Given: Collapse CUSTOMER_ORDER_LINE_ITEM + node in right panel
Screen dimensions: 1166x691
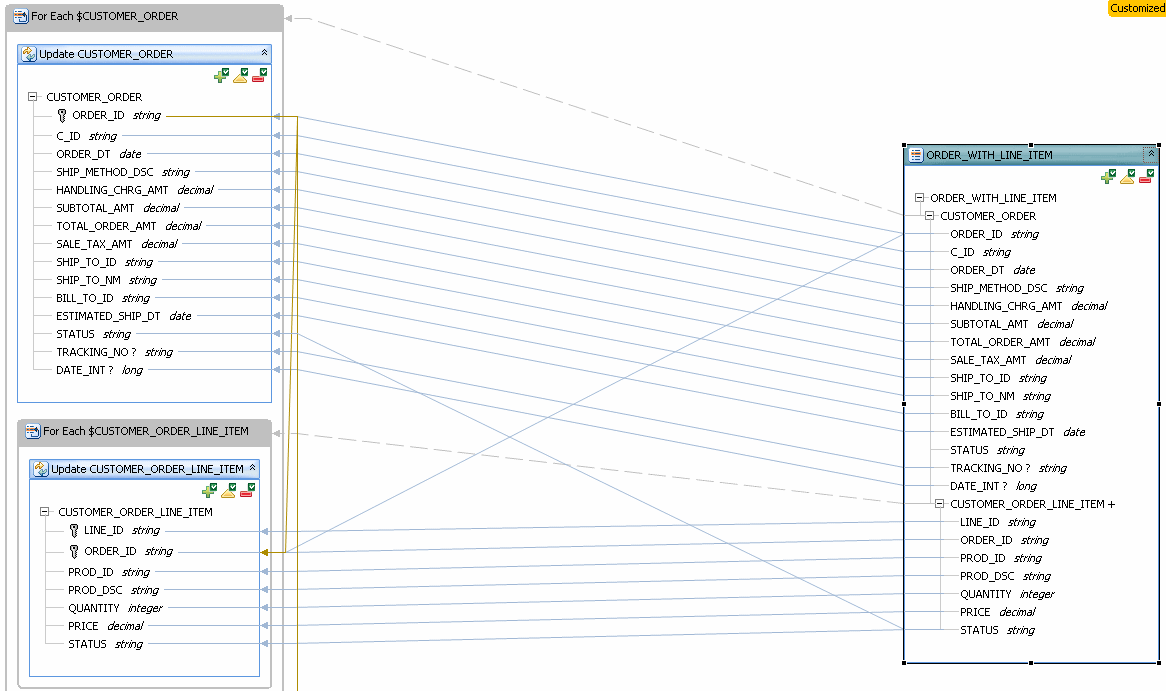Looking at the screenshot, I should tap(939, 504).
